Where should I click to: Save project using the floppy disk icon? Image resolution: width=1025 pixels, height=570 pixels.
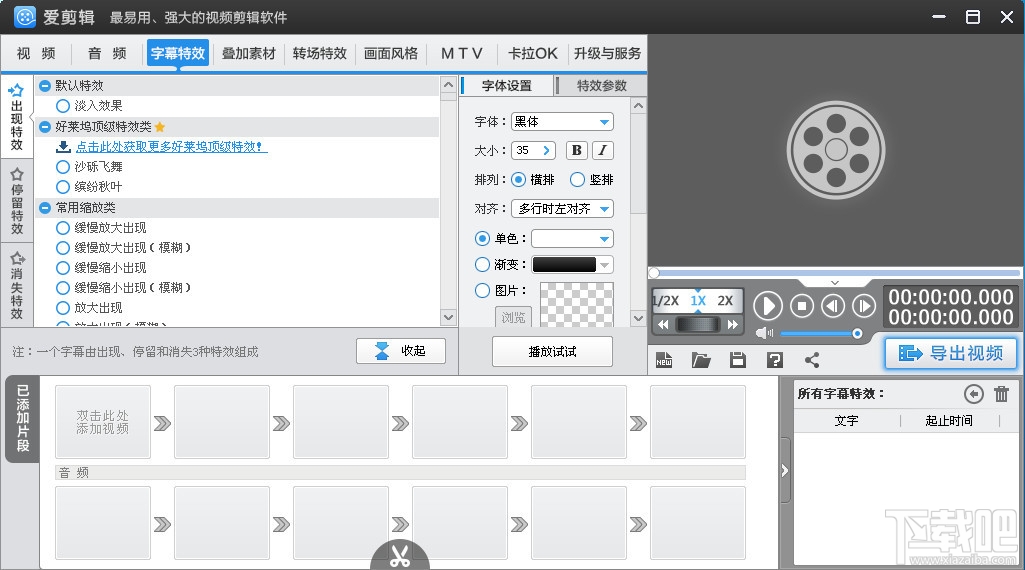click(738, 360)
